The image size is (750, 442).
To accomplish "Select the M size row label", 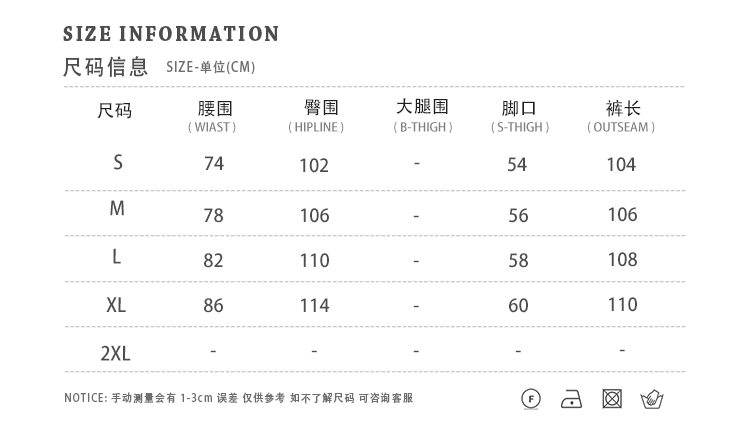I will 117,209.
